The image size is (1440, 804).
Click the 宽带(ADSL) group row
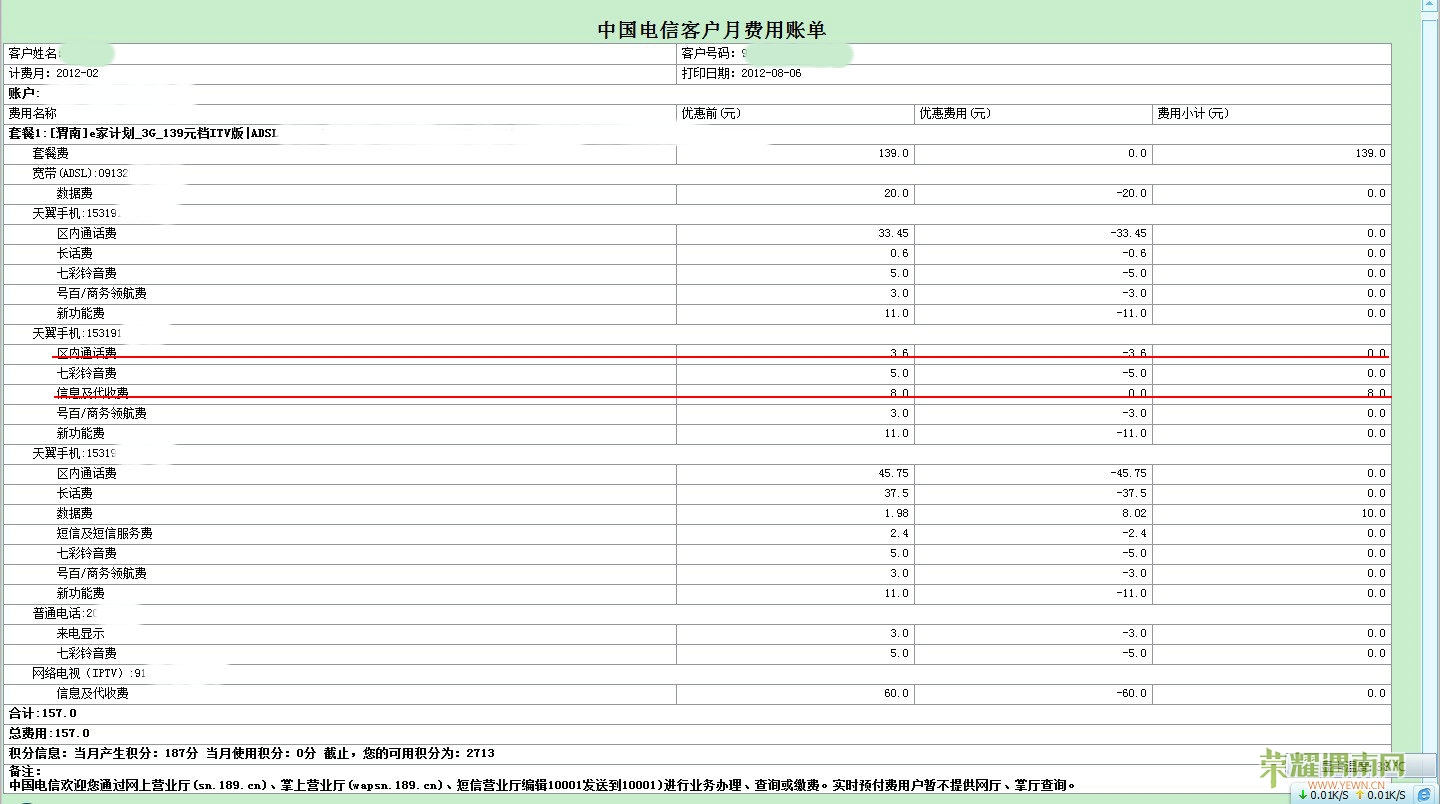[80, 174]
